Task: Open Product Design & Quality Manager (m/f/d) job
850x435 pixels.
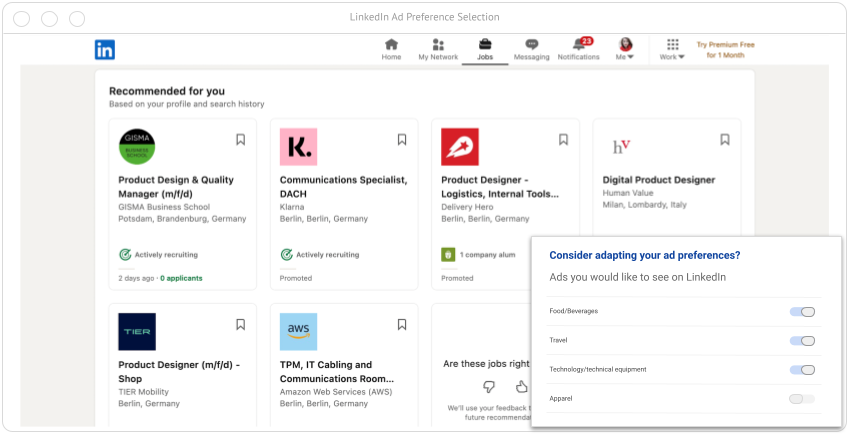Action: click(176, 187)
